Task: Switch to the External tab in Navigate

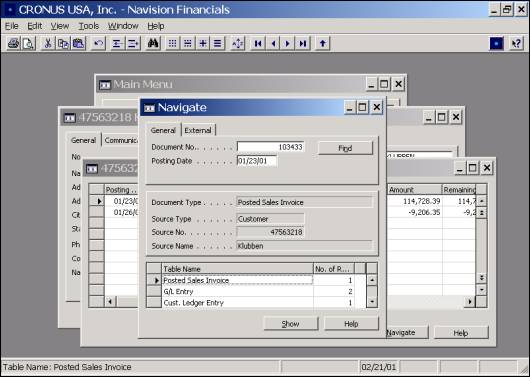Action: [x=198, y=130]
